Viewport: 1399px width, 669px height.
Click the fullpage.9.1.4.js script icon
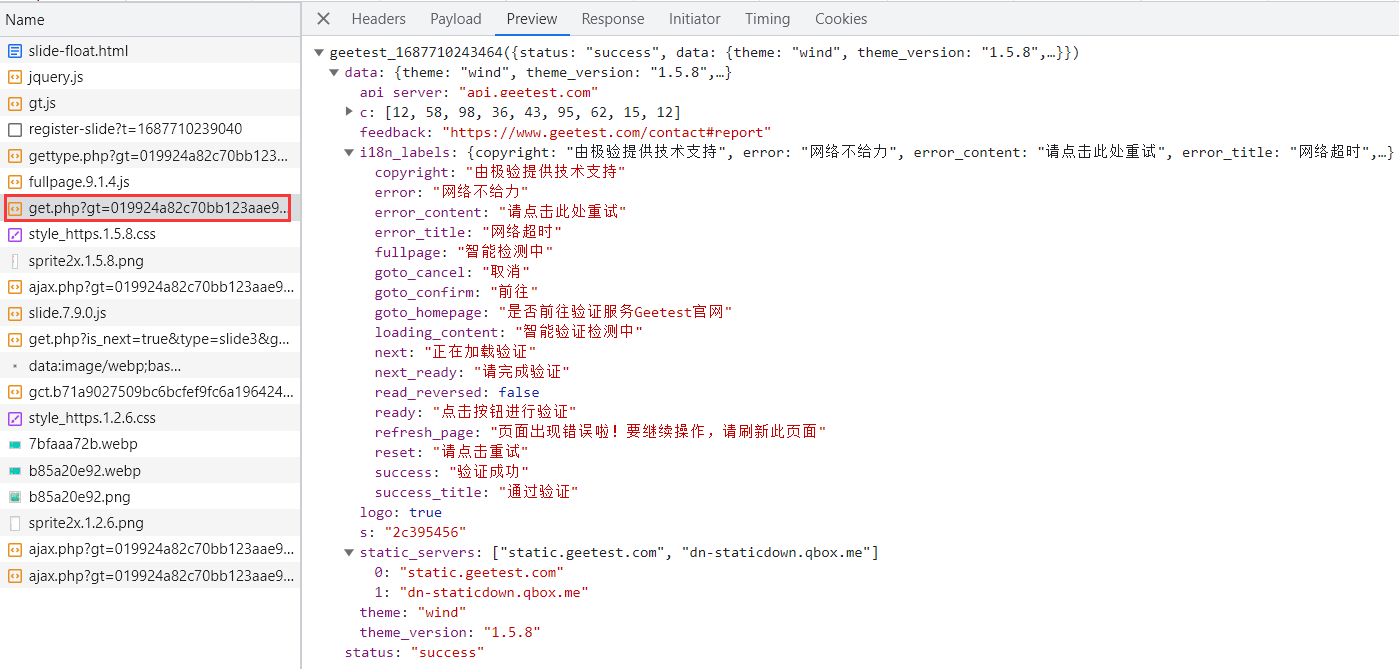click(15, 182)
